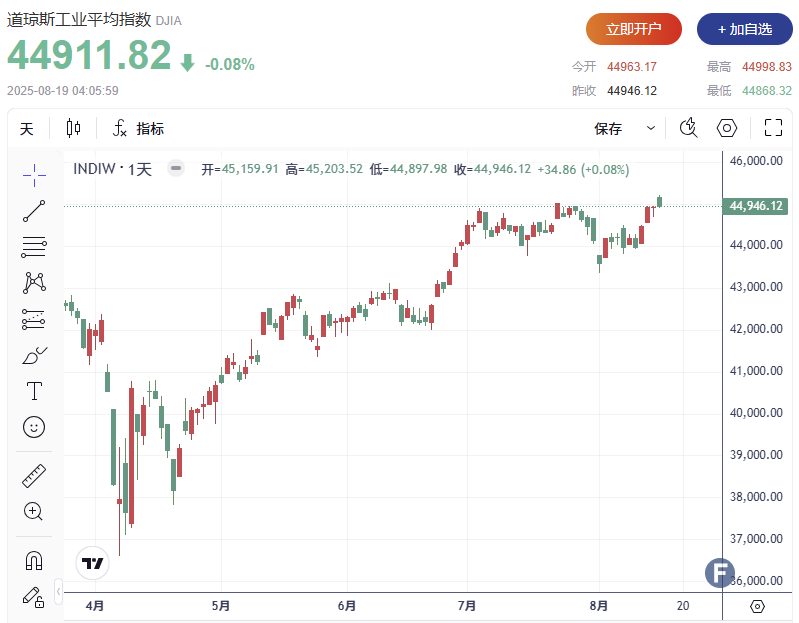
Task: Toggle lock all drawing tools
Action: pyautogui.click(x=34, y=596)
